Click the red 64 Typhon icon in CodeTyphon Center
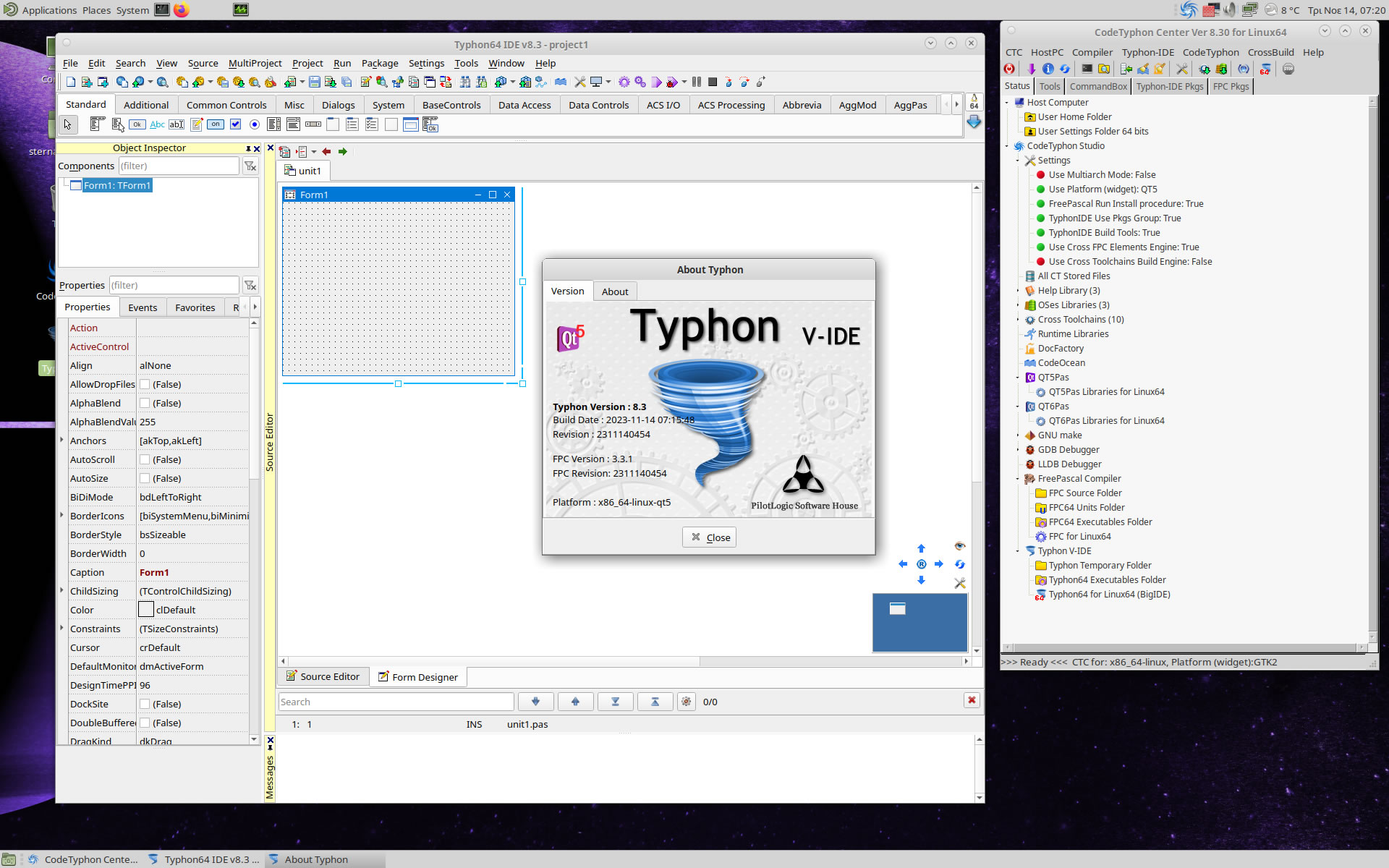This screenshot has height=868, width=1389. tap(1265, 69)
